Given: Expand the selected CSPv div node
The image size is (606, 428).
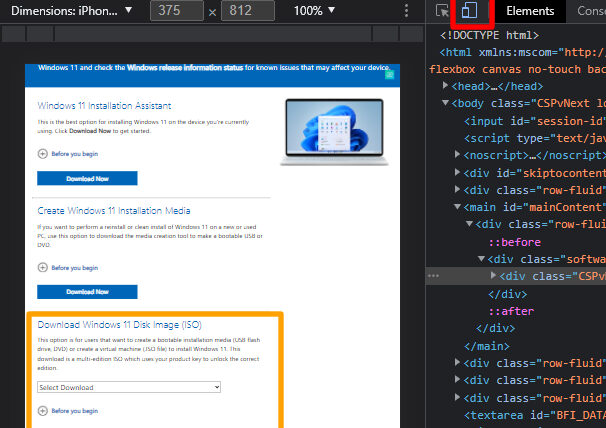Looking at the screenshot, I should (x=493, y=275).
